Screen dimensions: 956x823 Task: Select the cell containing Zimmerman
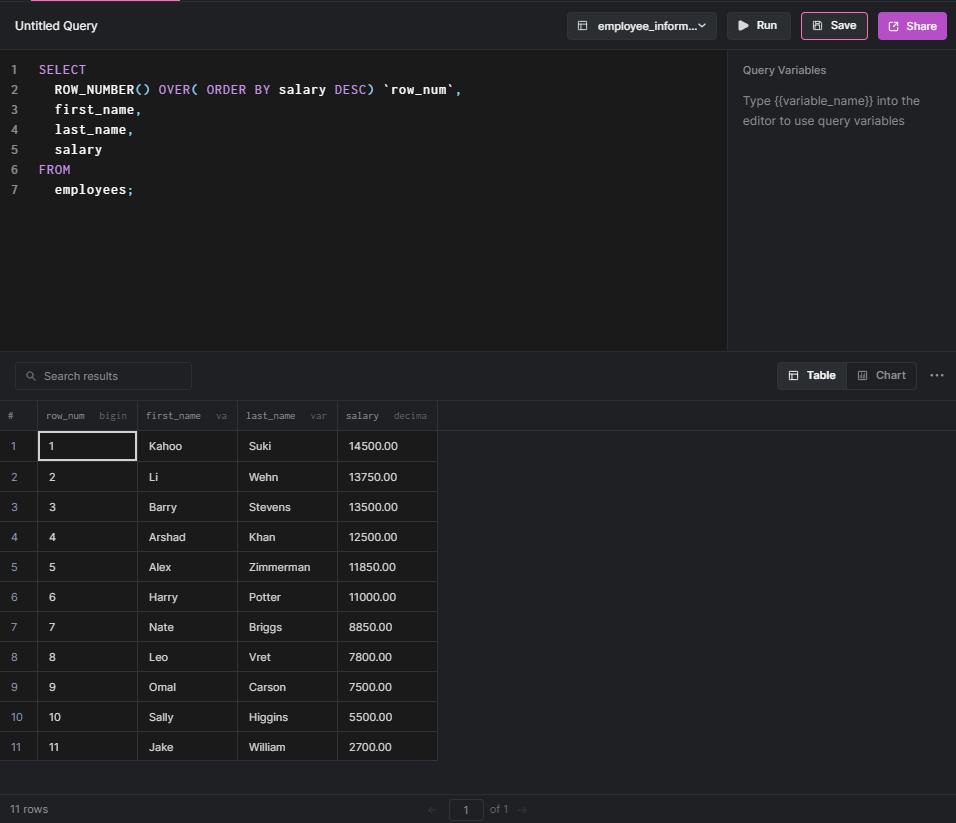tap(287, 567)
